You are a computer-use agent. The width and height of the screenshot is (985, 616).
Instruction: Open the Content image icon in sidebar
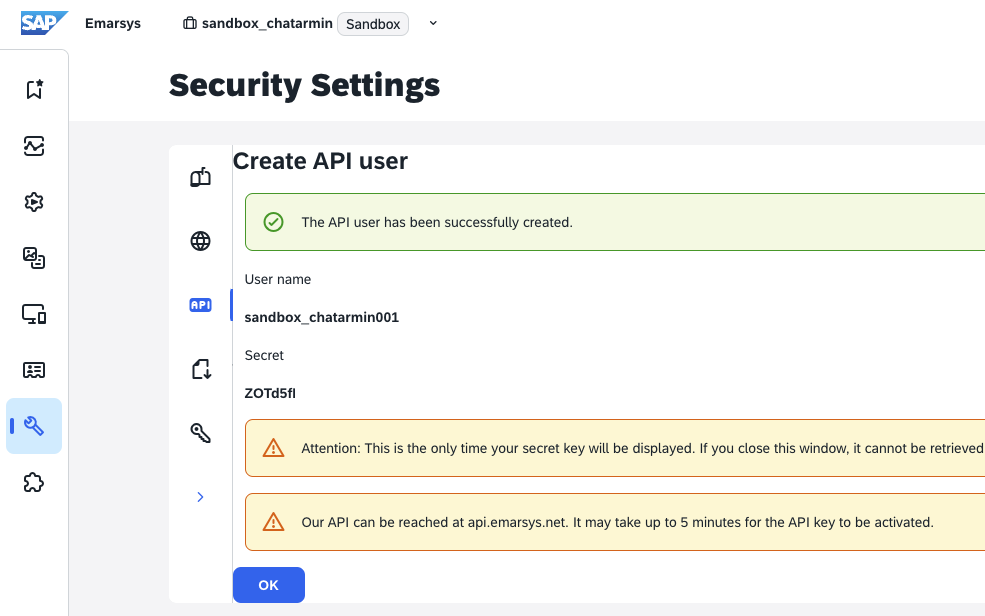click(x=34, y=258)
